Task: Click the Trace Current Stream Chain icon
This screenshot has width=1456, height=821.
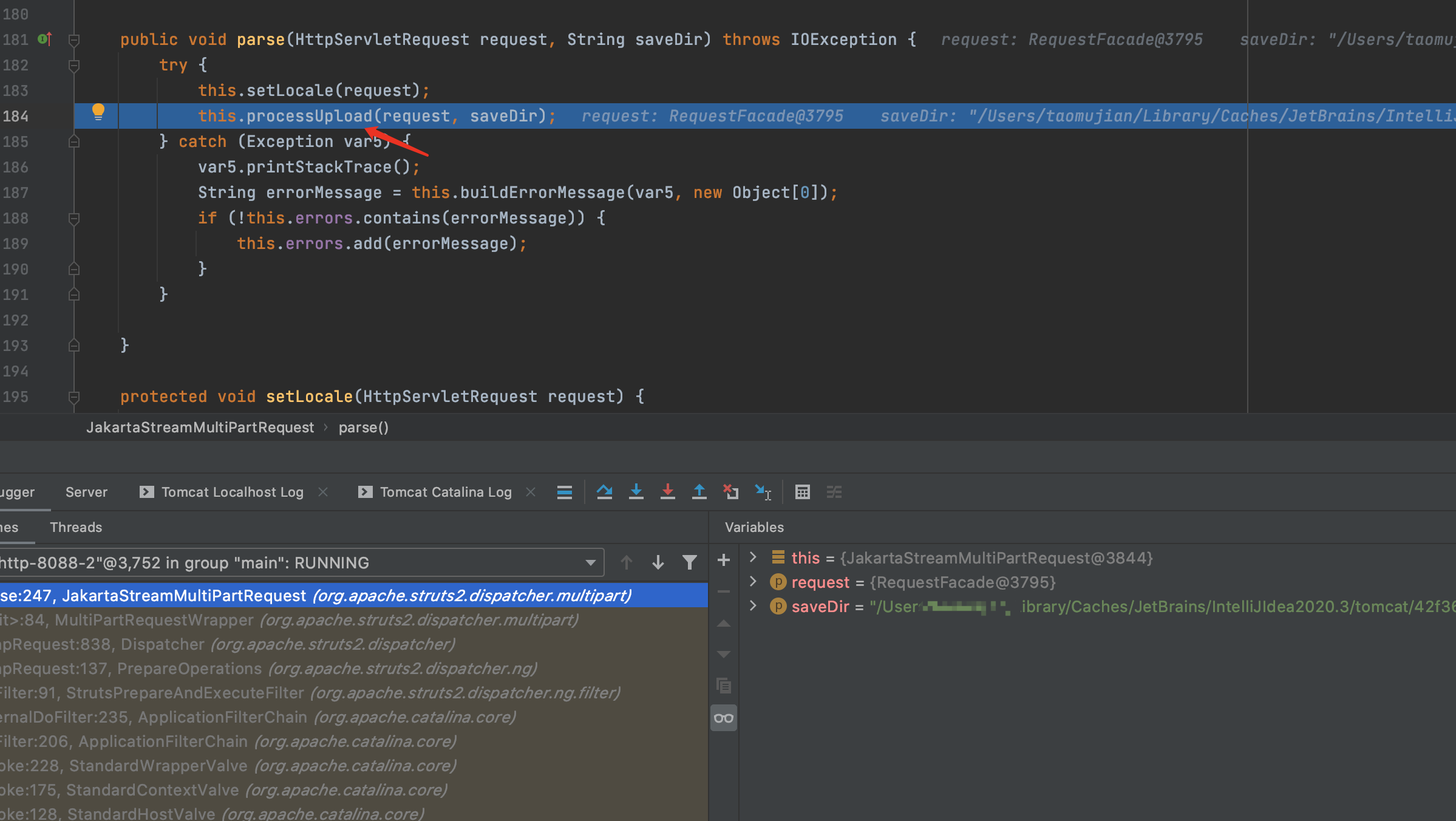Action: click(x=834, y=492)
